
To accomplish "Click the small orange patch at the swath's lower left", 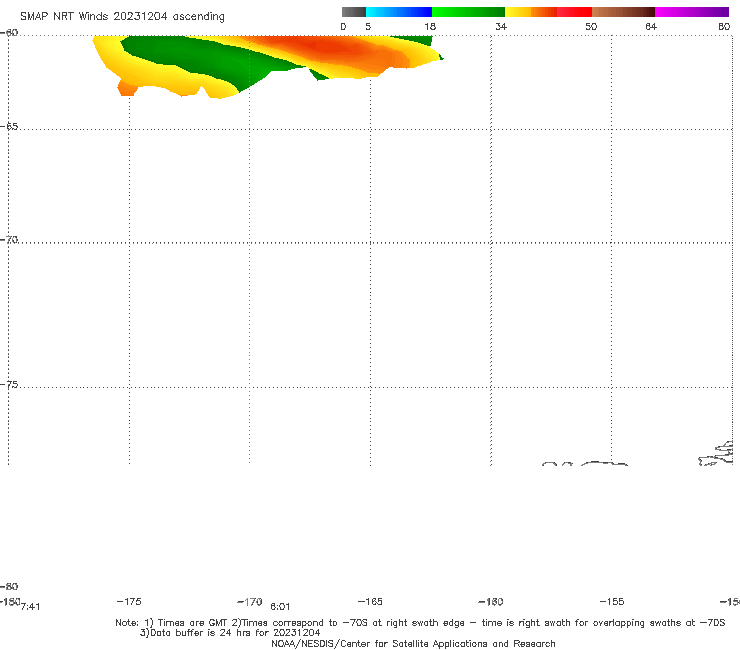I will 127,88.
